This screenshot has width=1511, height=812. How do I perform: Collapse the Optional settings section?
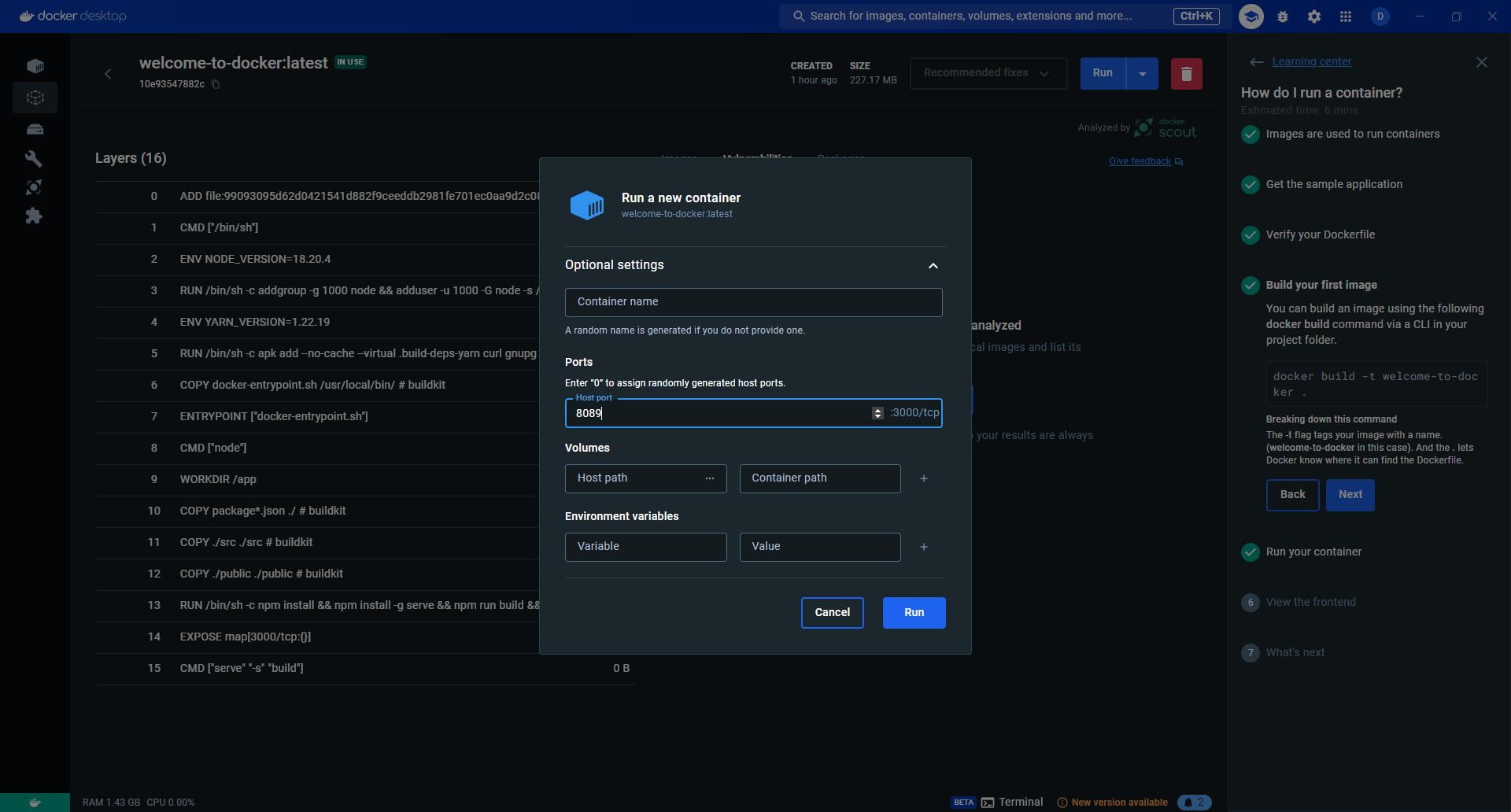click(933, 266)
